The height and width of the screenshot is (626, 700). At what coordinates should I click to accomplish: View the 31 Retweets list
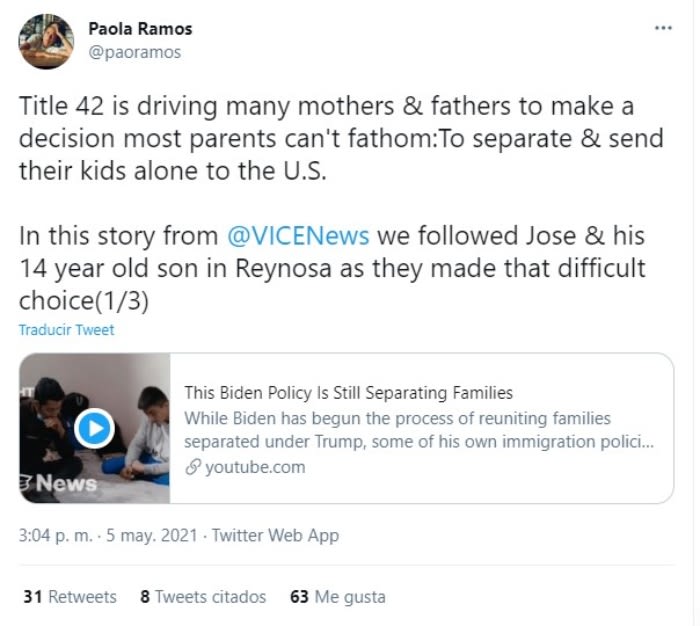[x=70, y=597]
